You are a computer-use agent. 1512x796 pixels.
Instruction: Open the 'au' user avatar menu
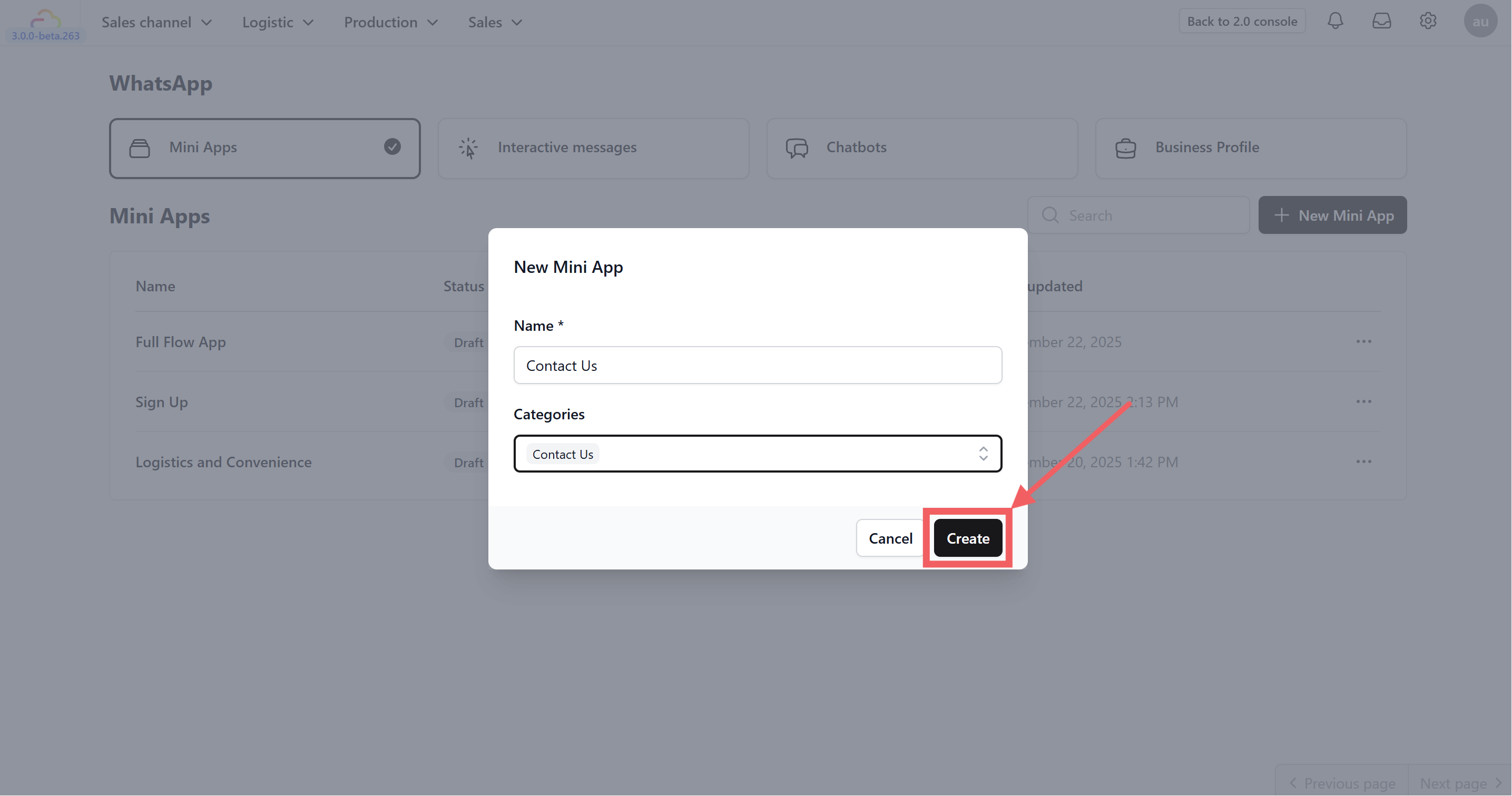click(x=1480, y=21)
